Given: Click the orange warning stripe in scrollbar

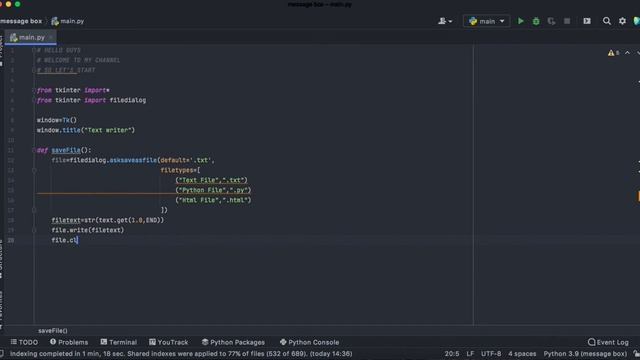Looking at the screenshot, I should 638,196.
